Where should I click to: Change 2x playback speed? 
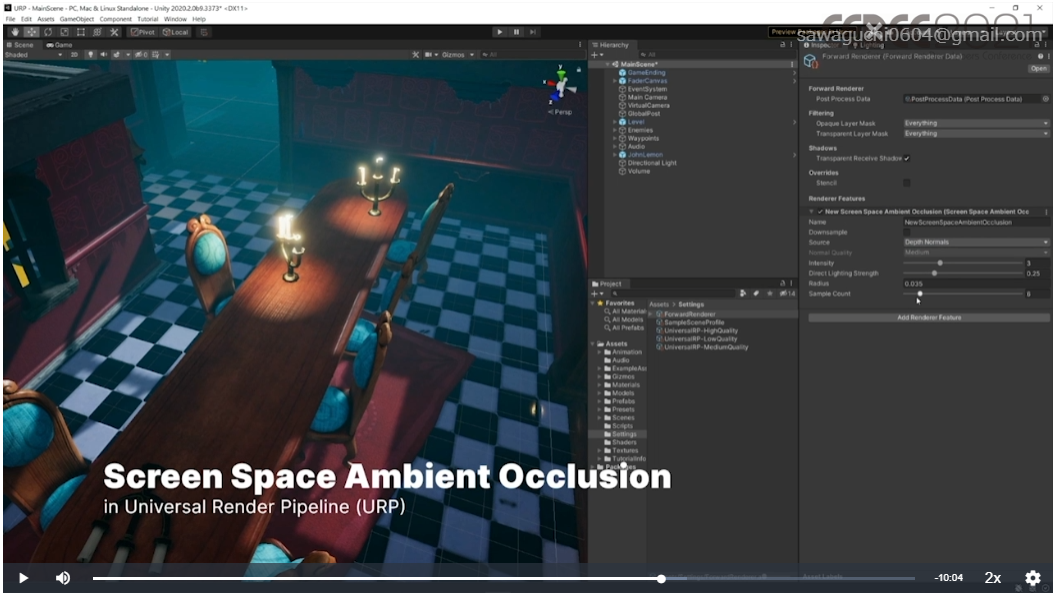coord(992,578)
